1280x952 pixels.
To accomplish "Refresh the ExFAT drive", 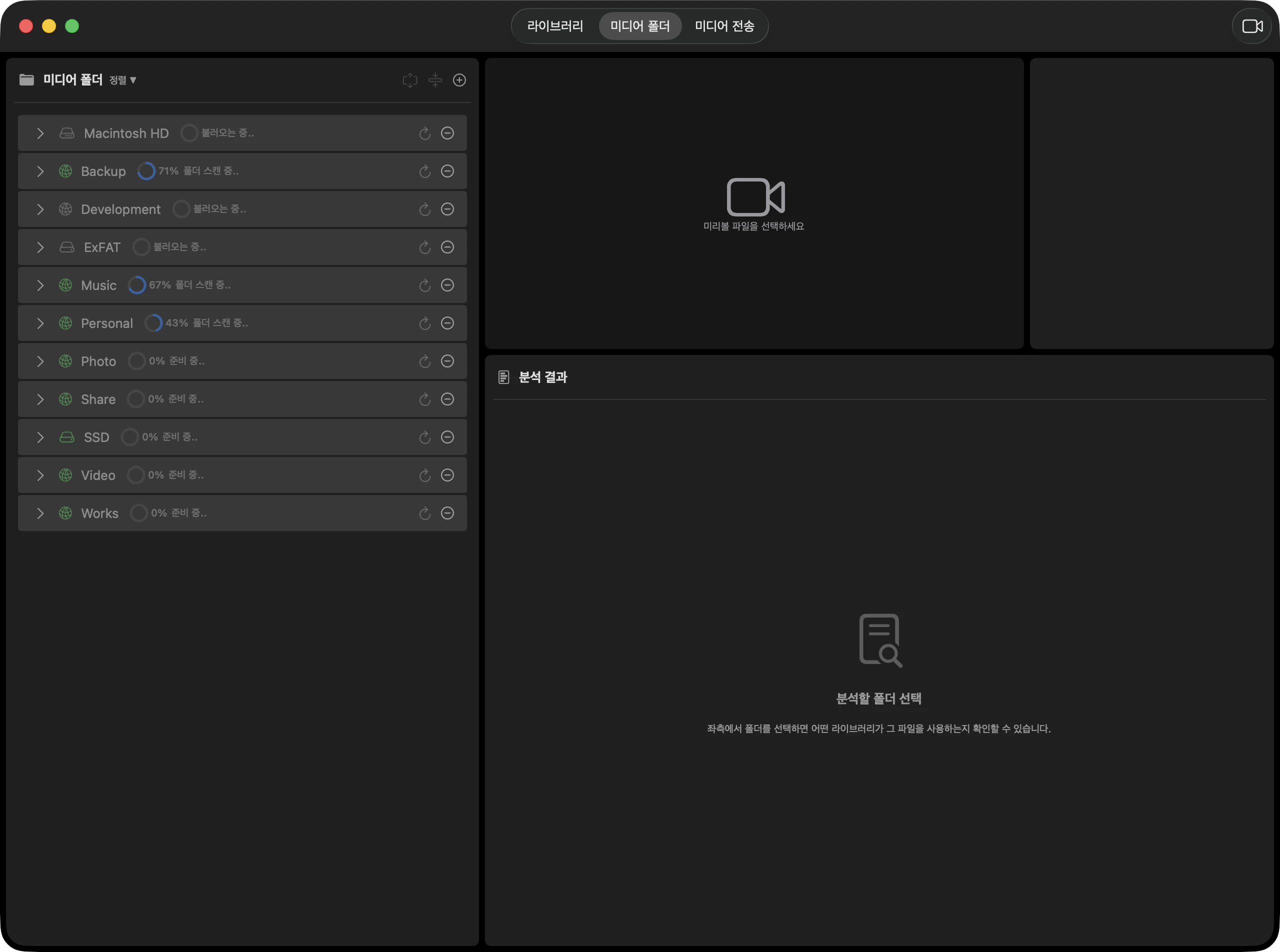I will pyautogui.click(x=424, y=247).
